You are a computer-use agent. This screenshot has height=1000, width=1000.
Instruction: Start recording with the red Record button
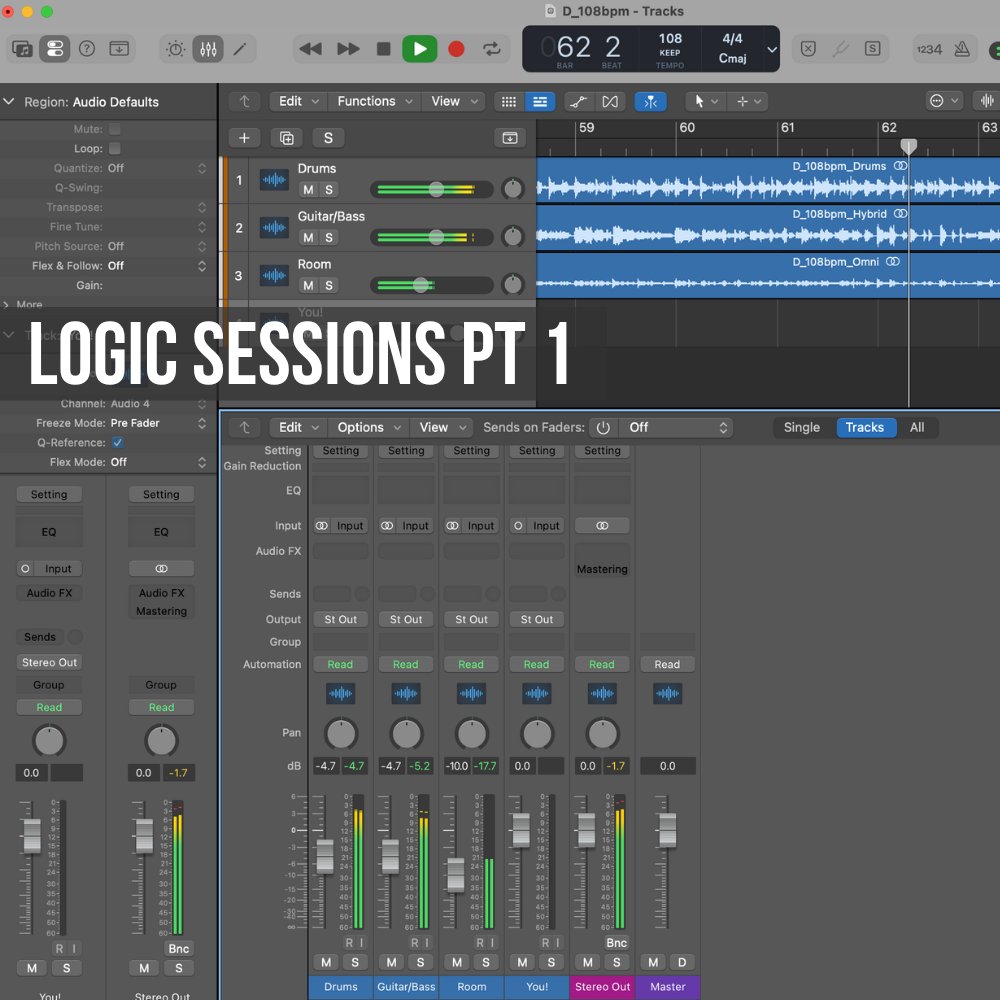(x=456, y=49)
